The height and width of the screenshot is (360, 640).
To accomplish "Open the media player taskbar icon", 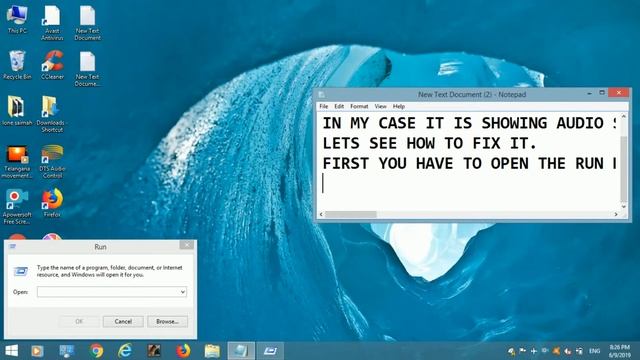I will pos(37,351).
